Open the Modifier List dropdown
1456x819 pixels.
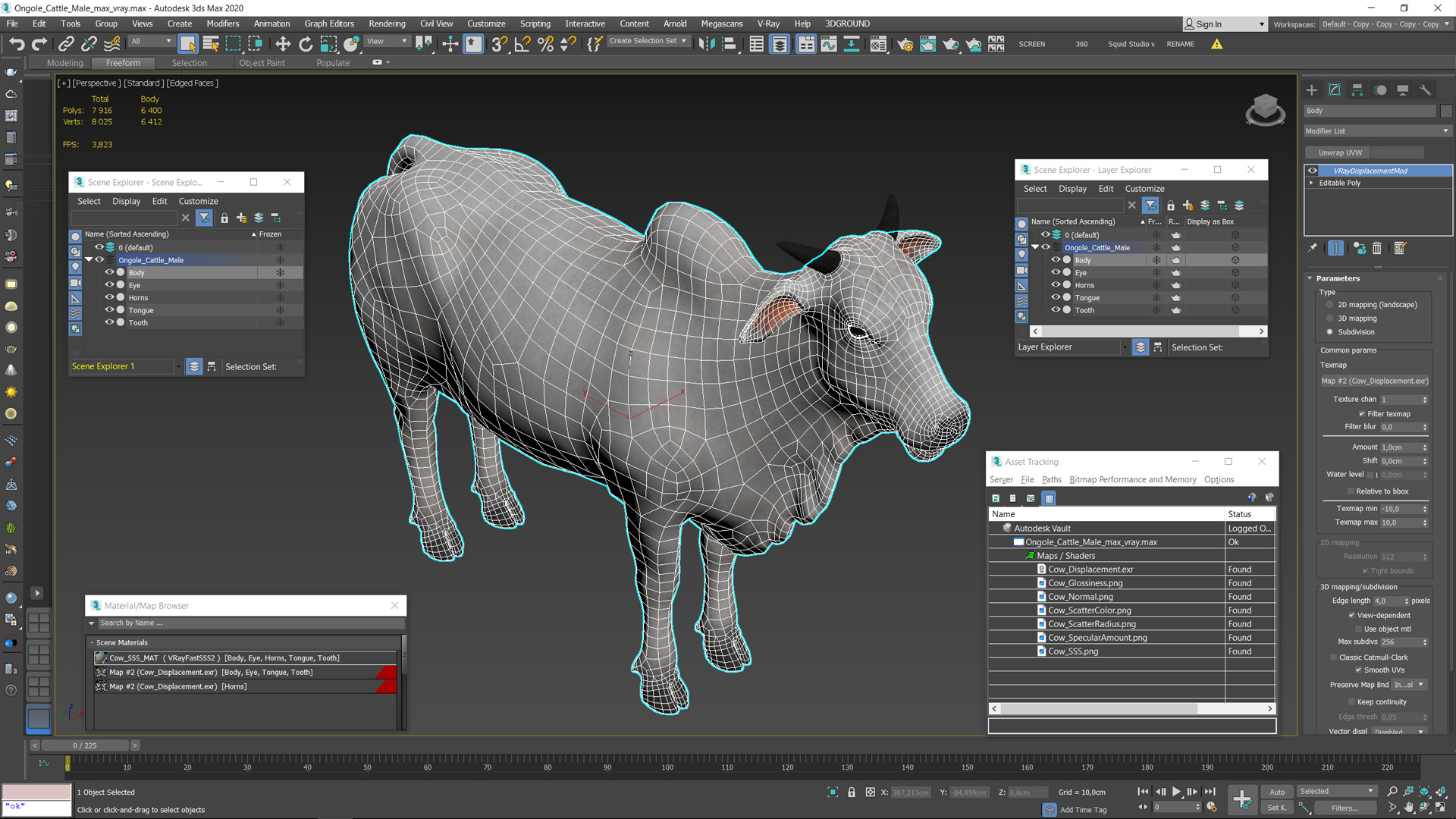tap(1376, 130)
